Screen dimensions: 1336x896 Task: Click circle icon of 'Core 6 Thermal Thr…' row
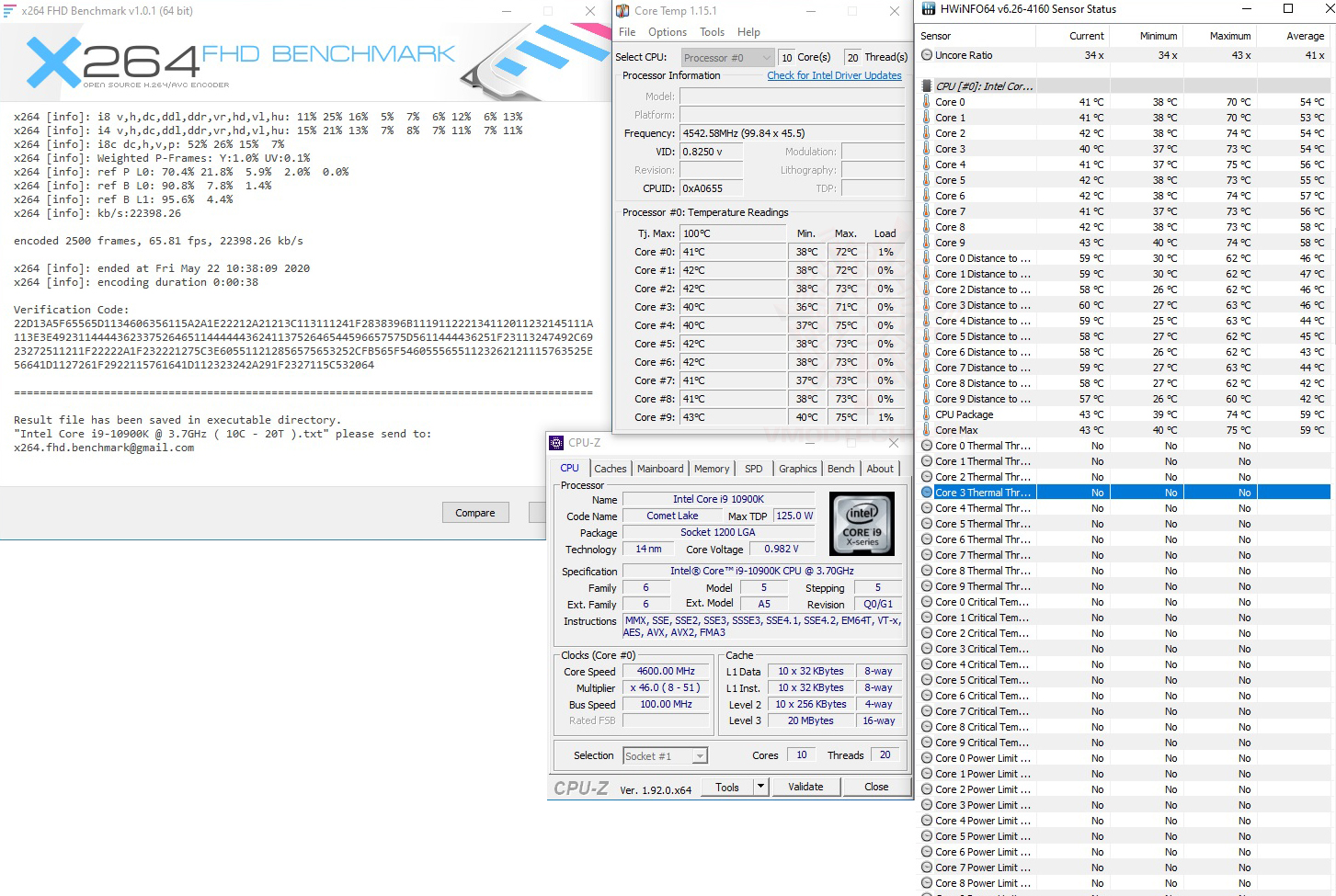[x=927, y=539]
